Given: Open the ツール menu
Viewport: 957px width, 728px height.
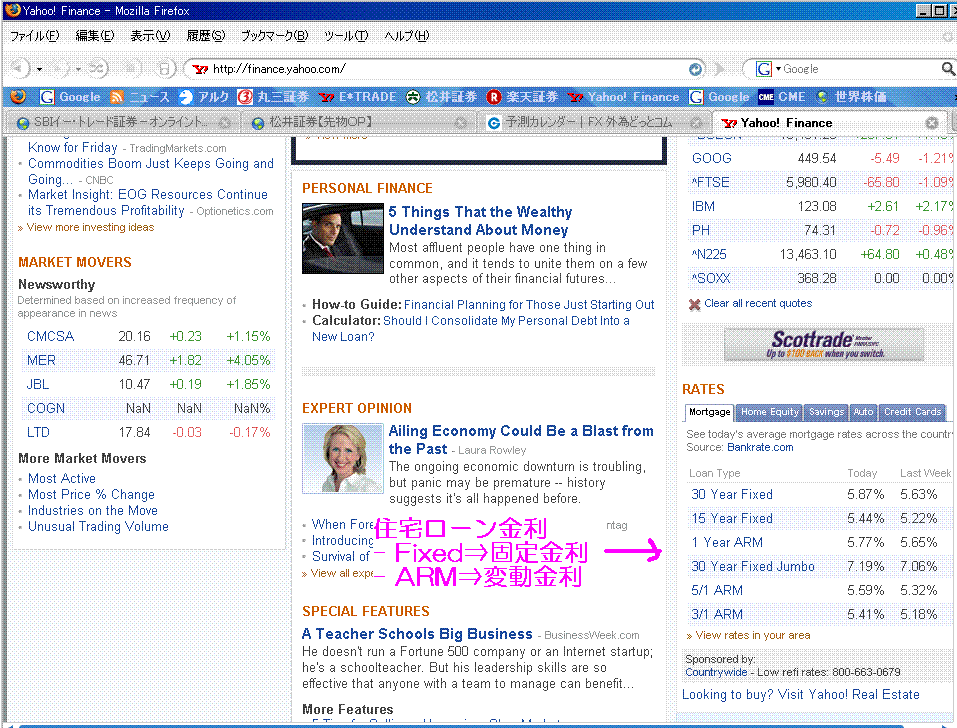Looking at the screenshot, I should 346,36.
